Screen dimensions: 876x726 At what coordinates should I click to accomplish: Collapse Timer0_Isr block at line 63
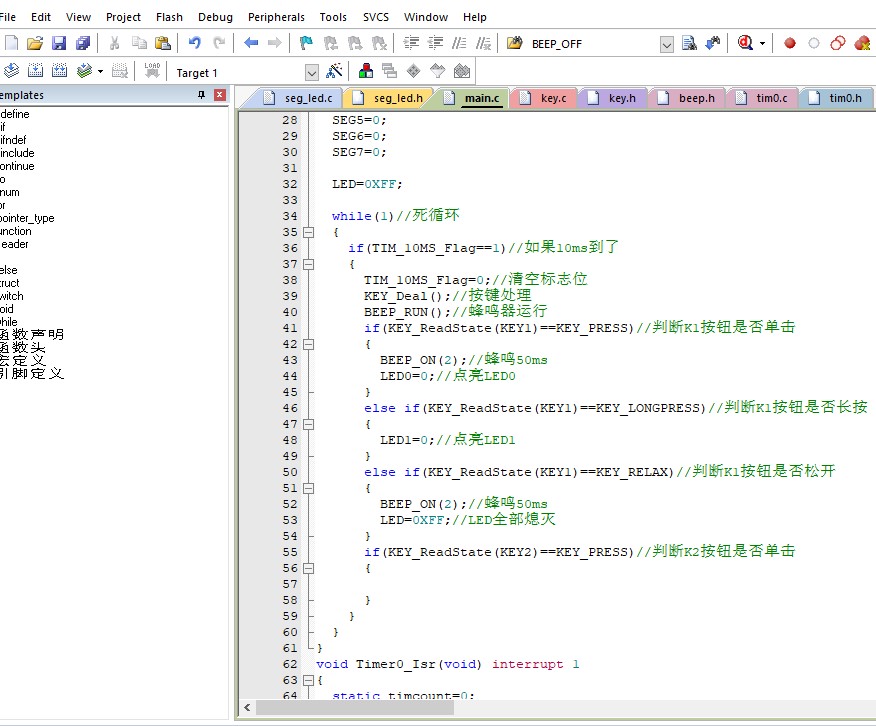pyautogui.click(x=308, y=680)
